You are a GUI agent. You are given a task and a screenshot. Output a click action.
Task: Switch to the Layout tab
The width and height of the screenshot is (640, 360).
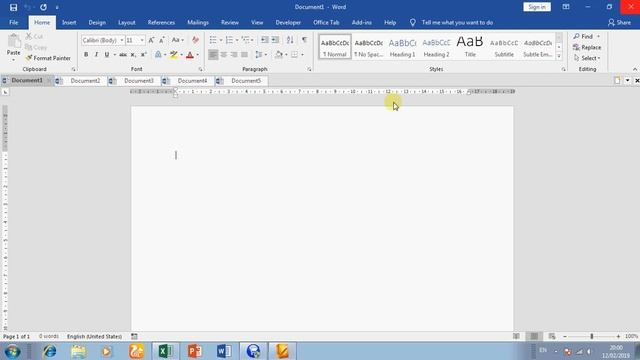[x=127, y=22]
